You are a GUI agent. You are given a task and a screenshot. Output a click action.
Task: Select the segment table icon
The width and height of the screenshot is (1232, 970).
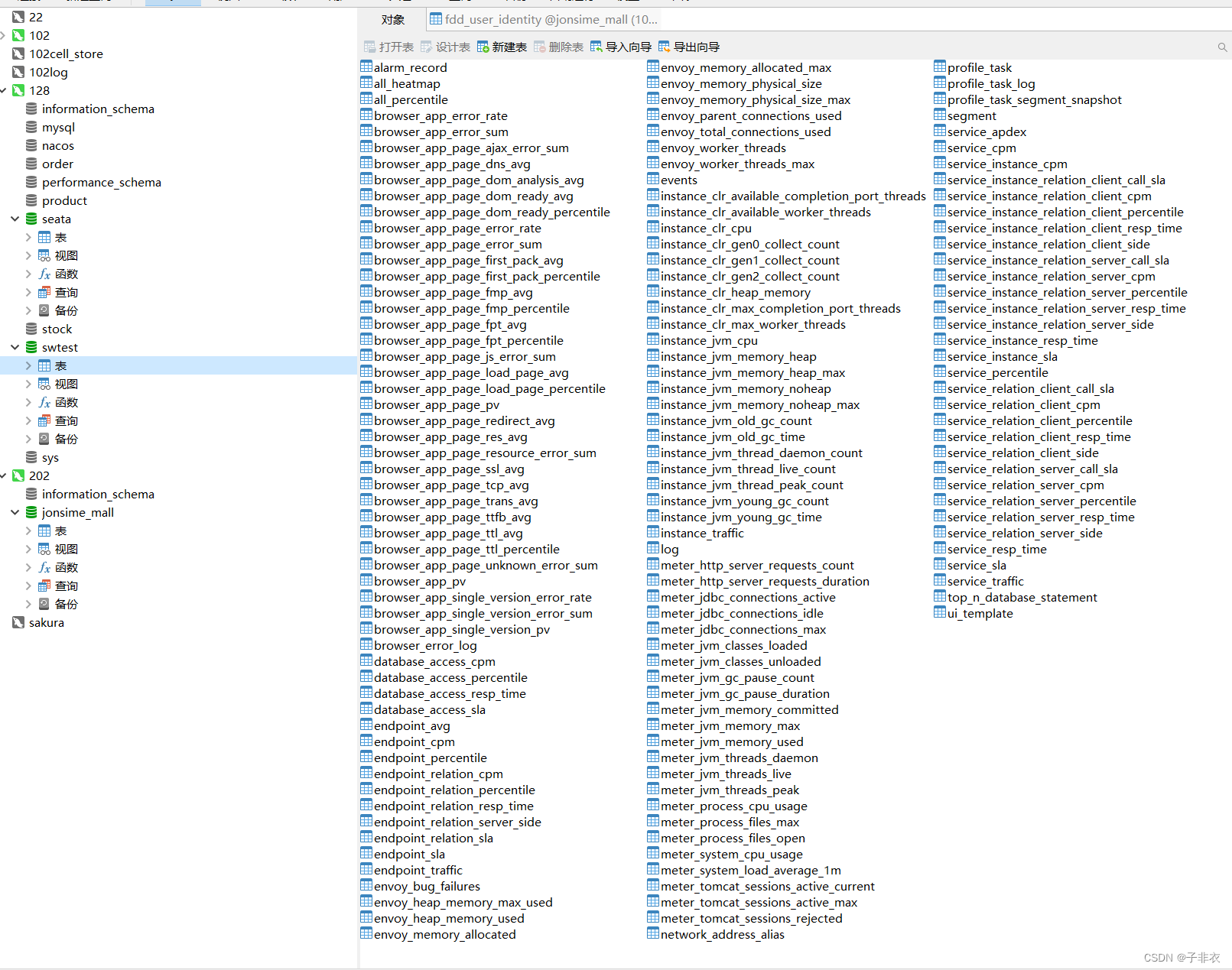click(x=940, y=115)
